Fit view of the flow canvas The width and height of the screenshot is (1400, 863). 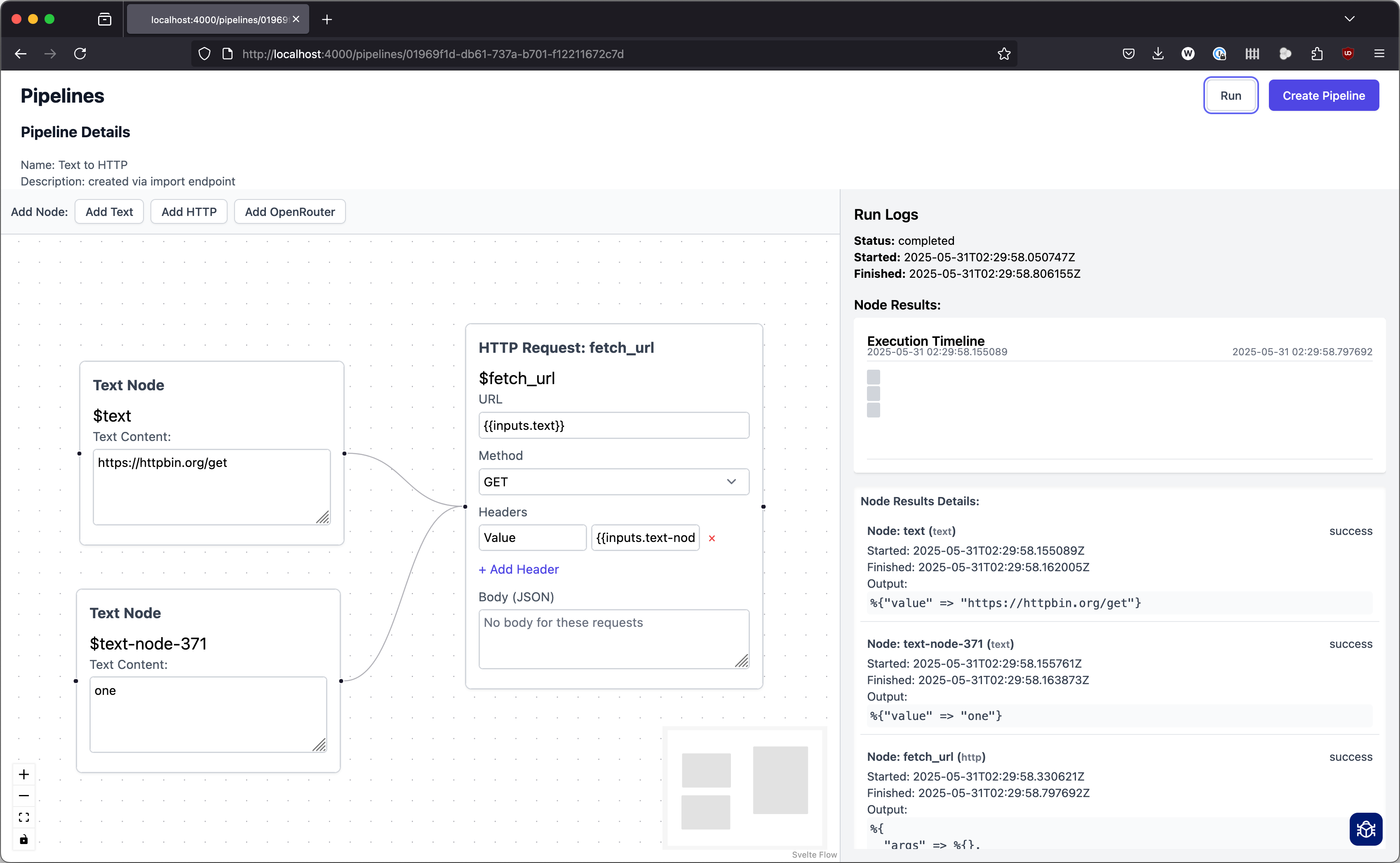pos(24,817)
